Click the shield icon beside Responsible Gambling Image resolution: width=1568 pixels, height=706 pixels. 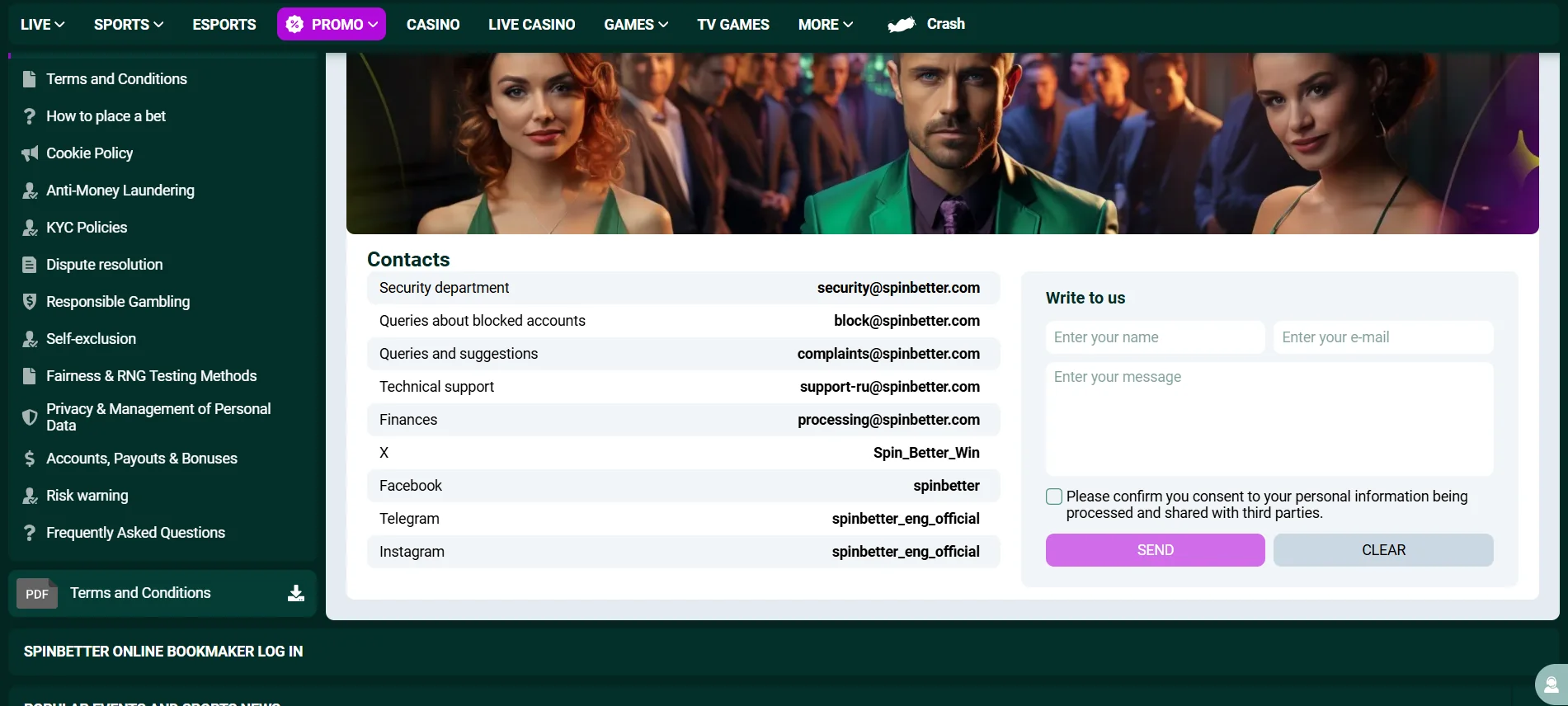[30, 302]
